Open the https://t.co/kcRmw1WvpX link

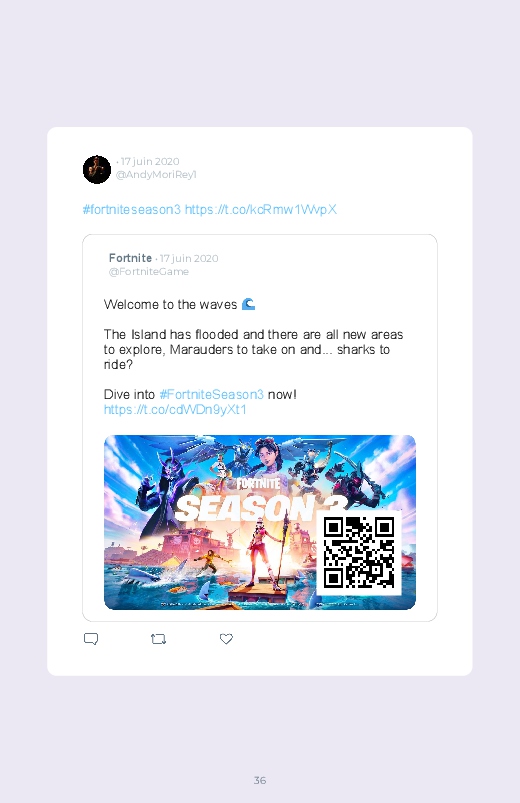tap(261, 209)
